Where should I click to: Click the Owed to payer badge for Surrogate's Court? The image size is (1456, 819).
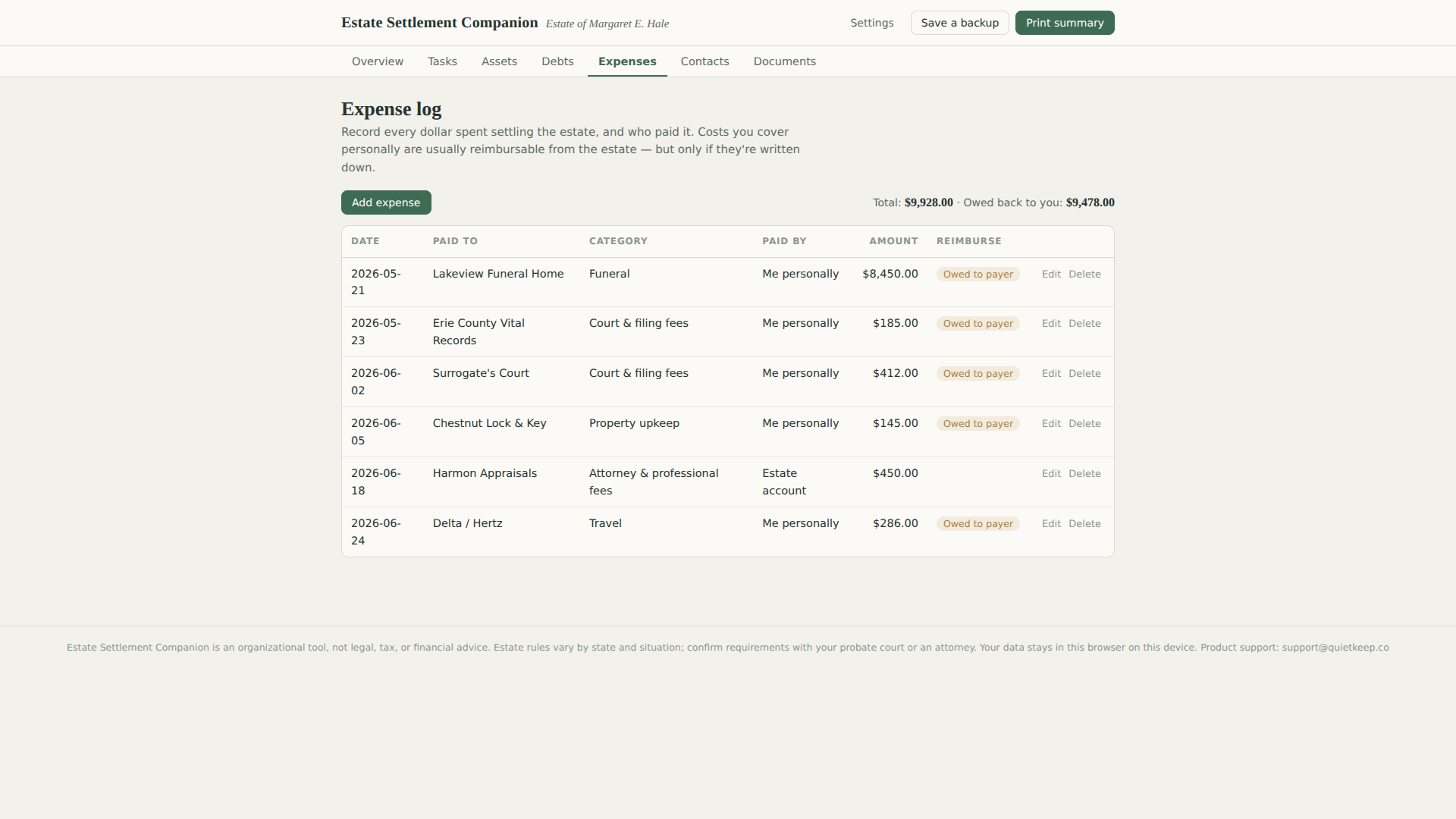977,374
